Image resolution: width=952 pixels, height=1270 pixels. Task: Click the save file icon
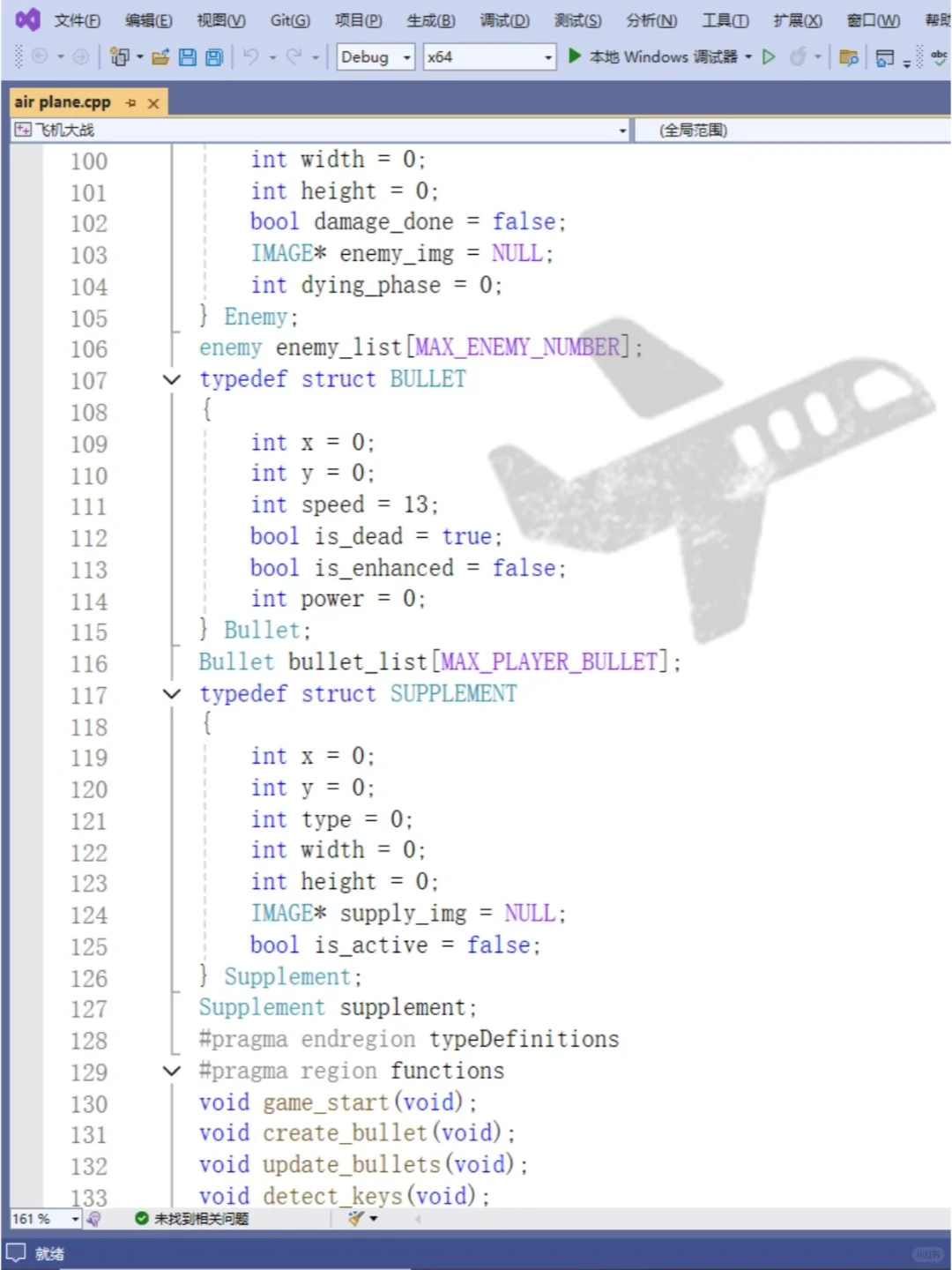point(187,57)
